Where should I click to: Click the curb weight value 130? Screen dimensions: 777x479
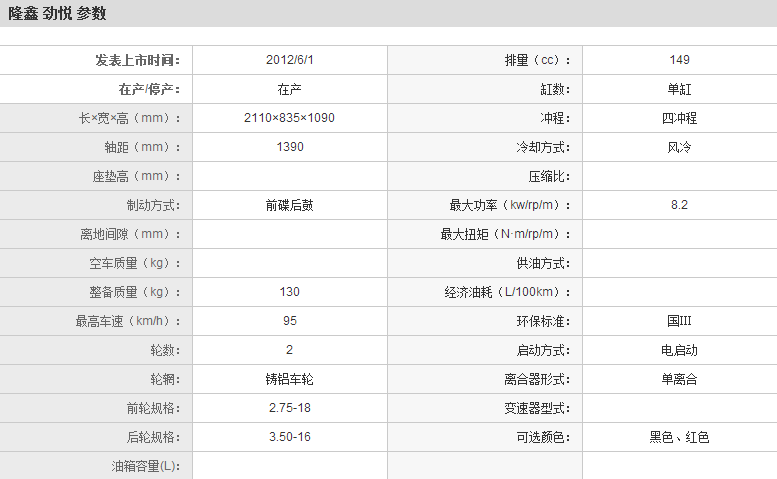pyautogui.click(x=289, y=292)
